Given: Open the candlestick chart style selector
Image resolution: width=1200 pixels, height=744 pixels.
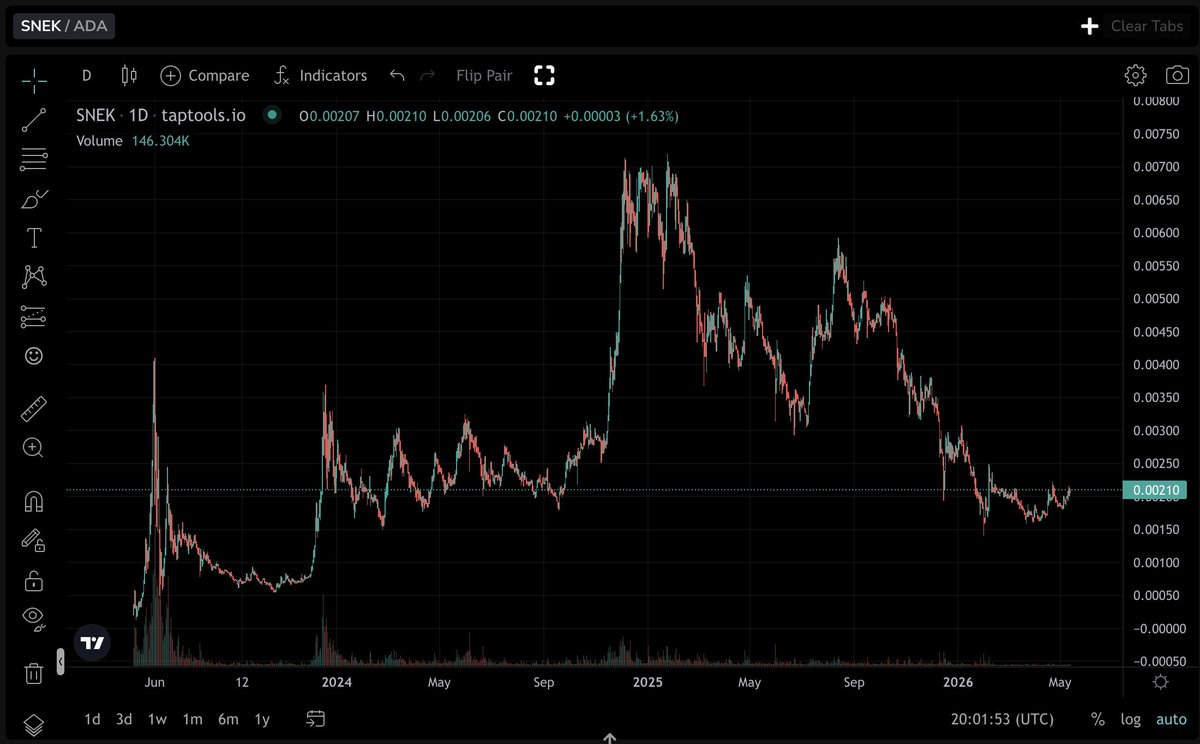Looking at the screenshot, I should click(128, 75).
